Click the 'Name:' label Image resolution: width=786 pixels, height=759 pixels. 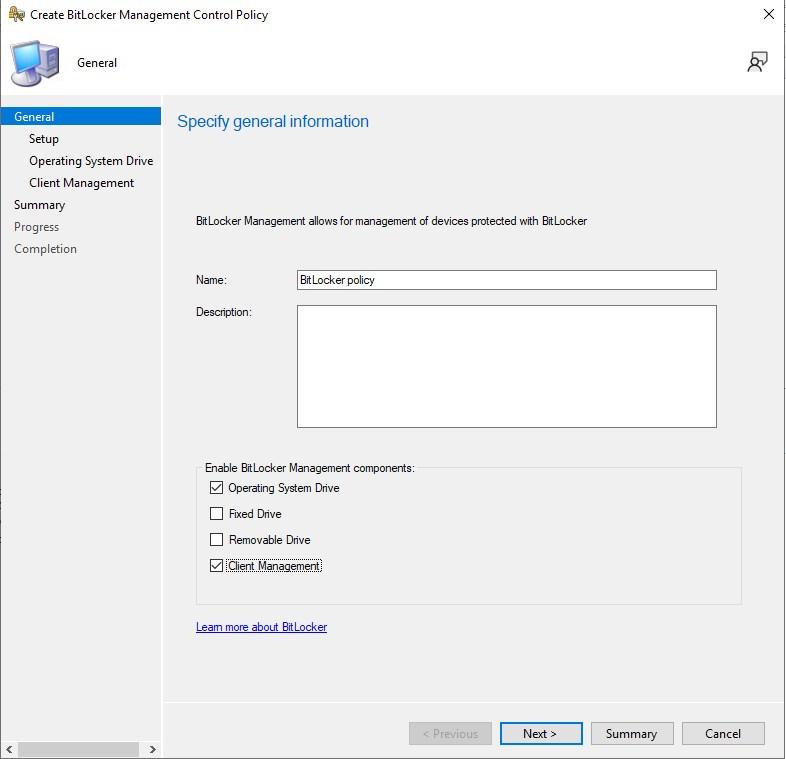(211, 280)
